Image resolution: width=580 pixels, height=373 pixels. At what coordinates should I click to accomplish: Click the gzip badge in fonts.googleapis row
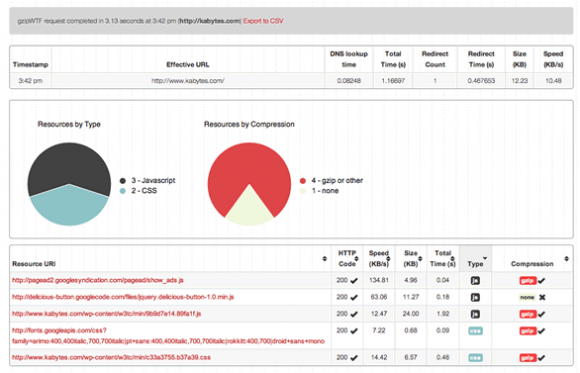(528, 331)
